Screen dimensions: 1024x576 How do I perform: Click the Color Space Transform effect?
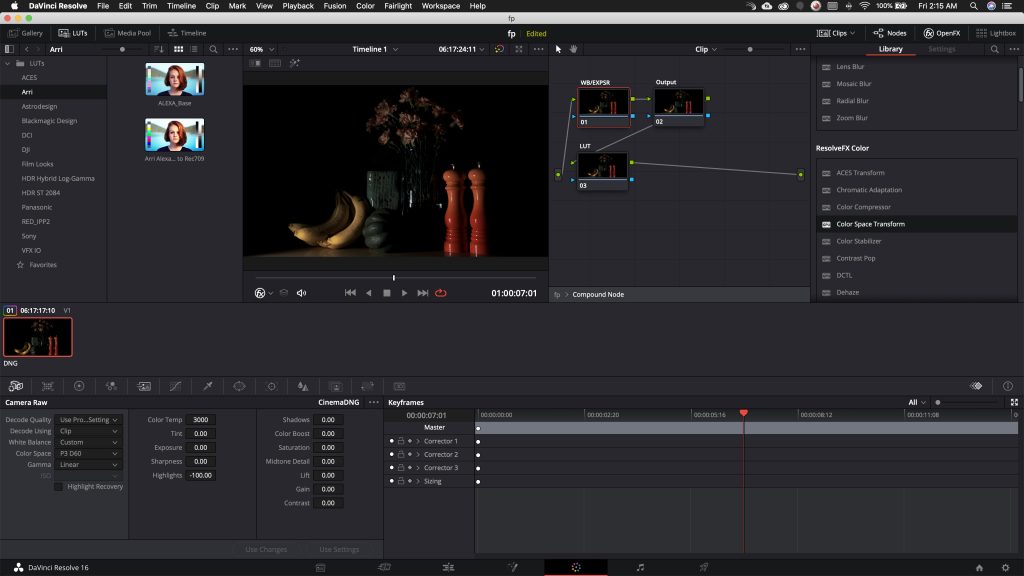coord(870,224)
